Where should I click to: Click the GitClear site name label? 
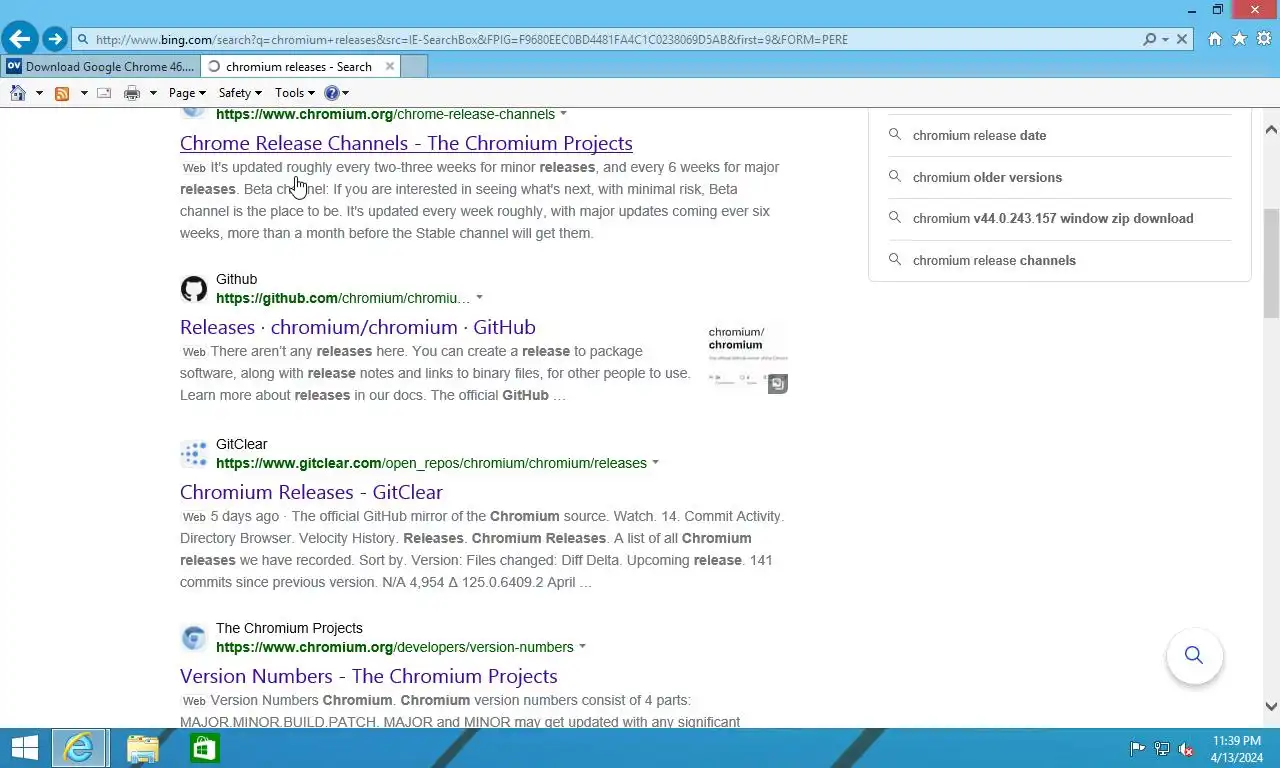(x=241, y=444)
